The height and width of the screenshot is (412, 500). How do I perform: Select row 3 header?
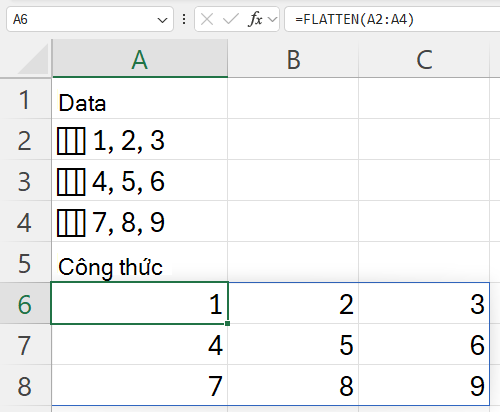(x=25, y=180)
